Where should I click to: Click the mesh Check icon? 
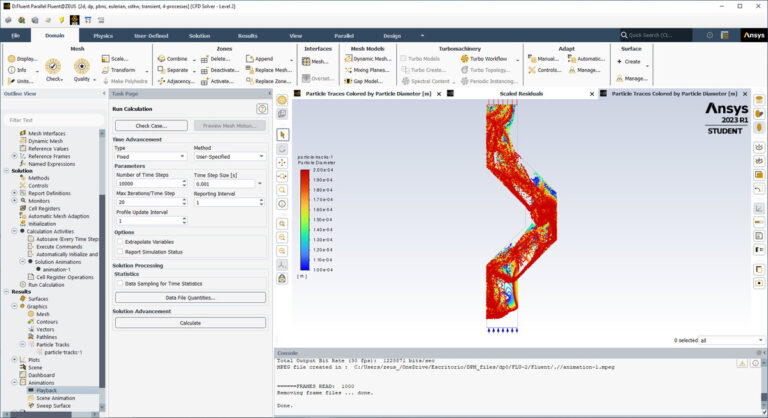click(x=53, y=66)
